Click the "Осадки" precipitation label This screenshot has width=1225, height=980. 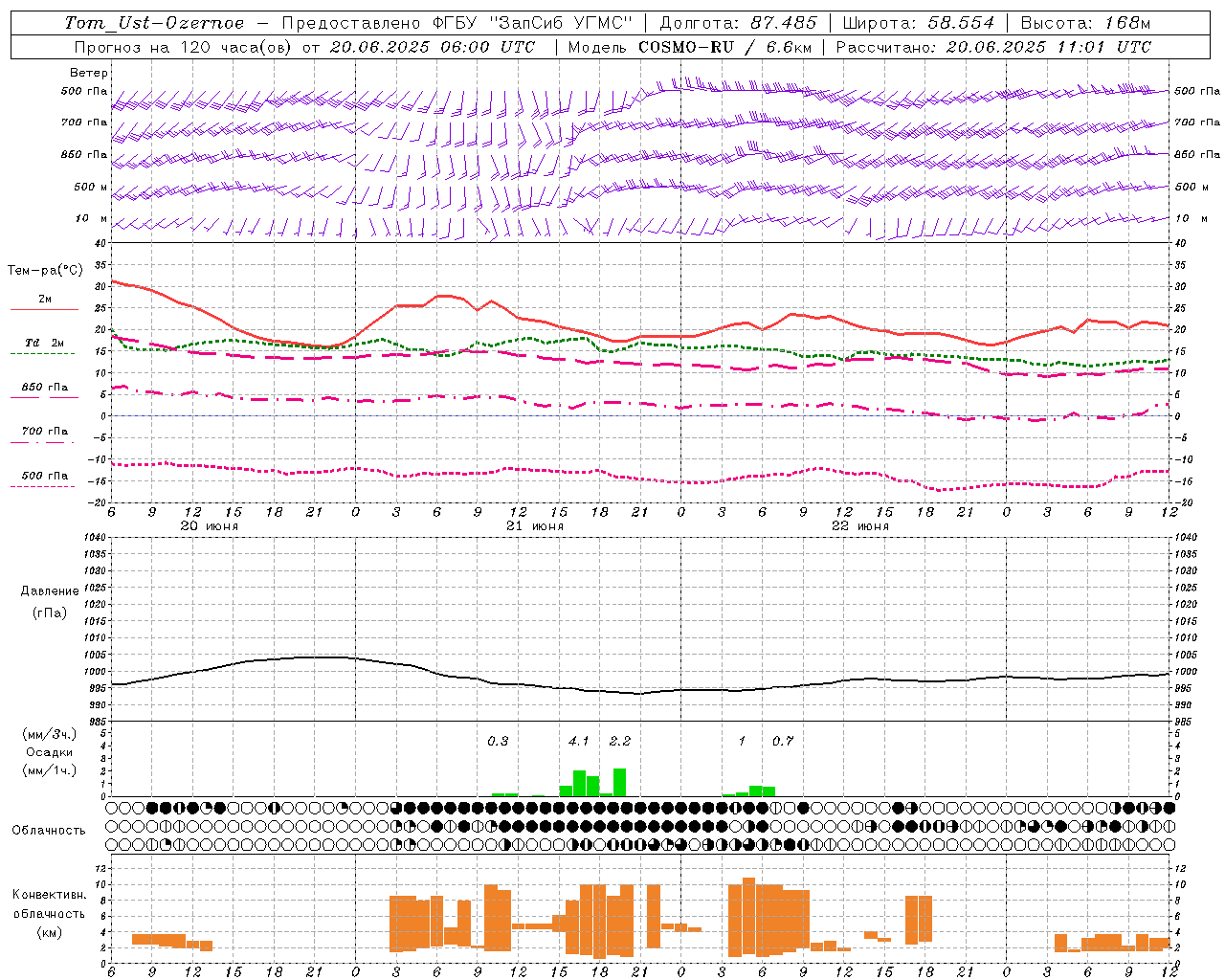[x=50, y=752]
